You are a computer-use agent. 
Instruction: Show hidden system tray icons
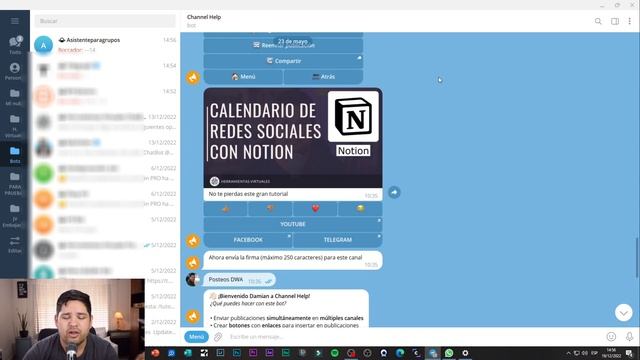568,353
